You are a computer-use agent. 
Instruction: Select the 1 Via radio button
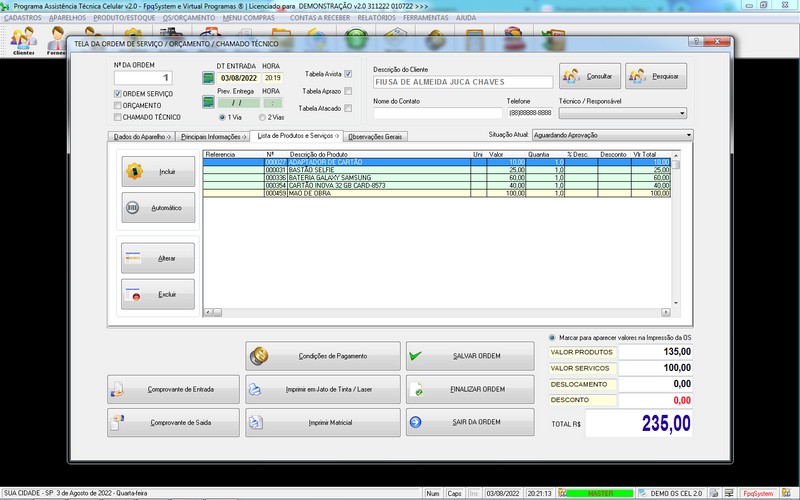pyautogui.click(x=222, y=117)
